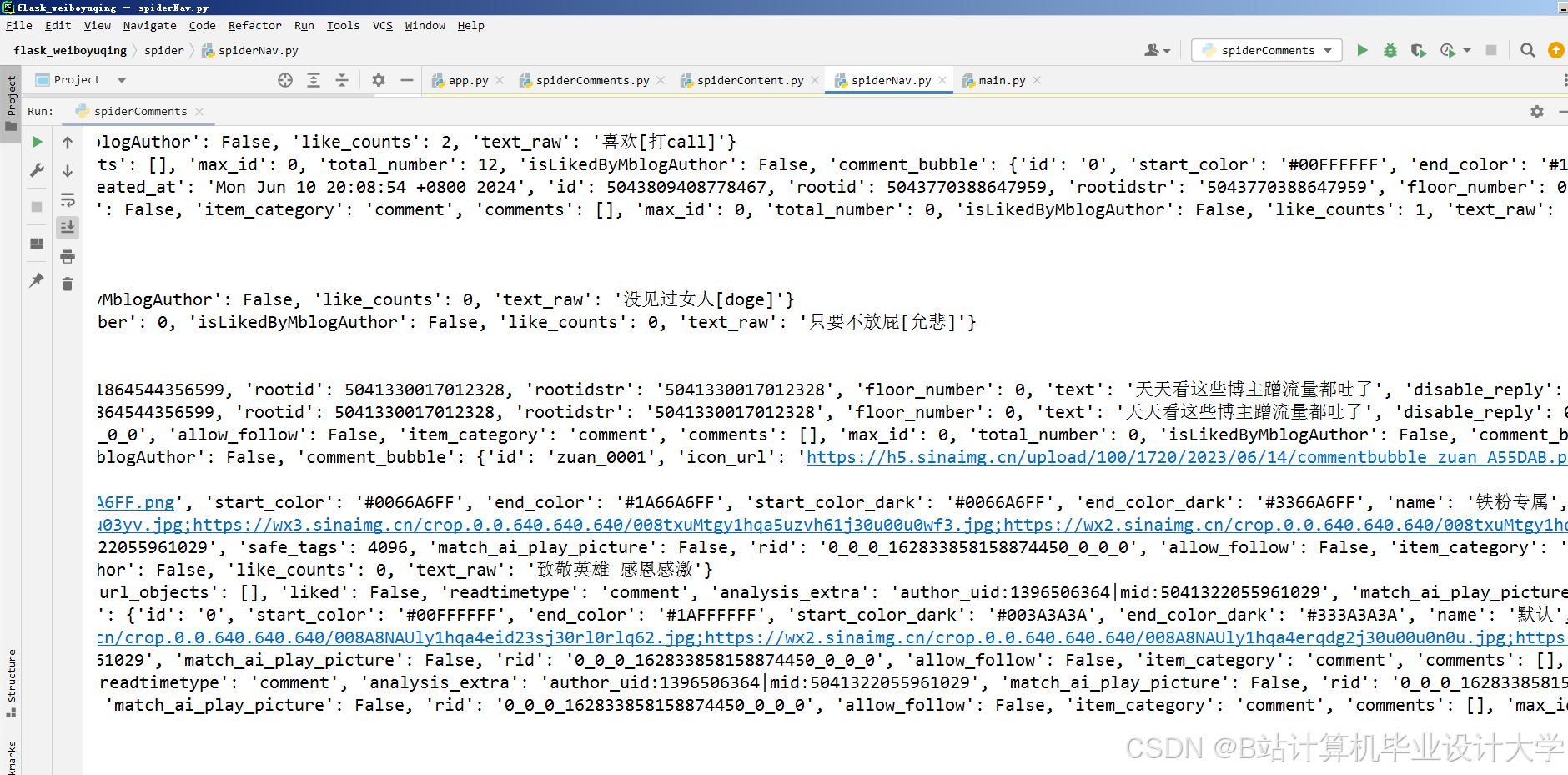Run the spiderComments configuration
The height and width of the screenshot is (775, 1568).
(1362, 50)
